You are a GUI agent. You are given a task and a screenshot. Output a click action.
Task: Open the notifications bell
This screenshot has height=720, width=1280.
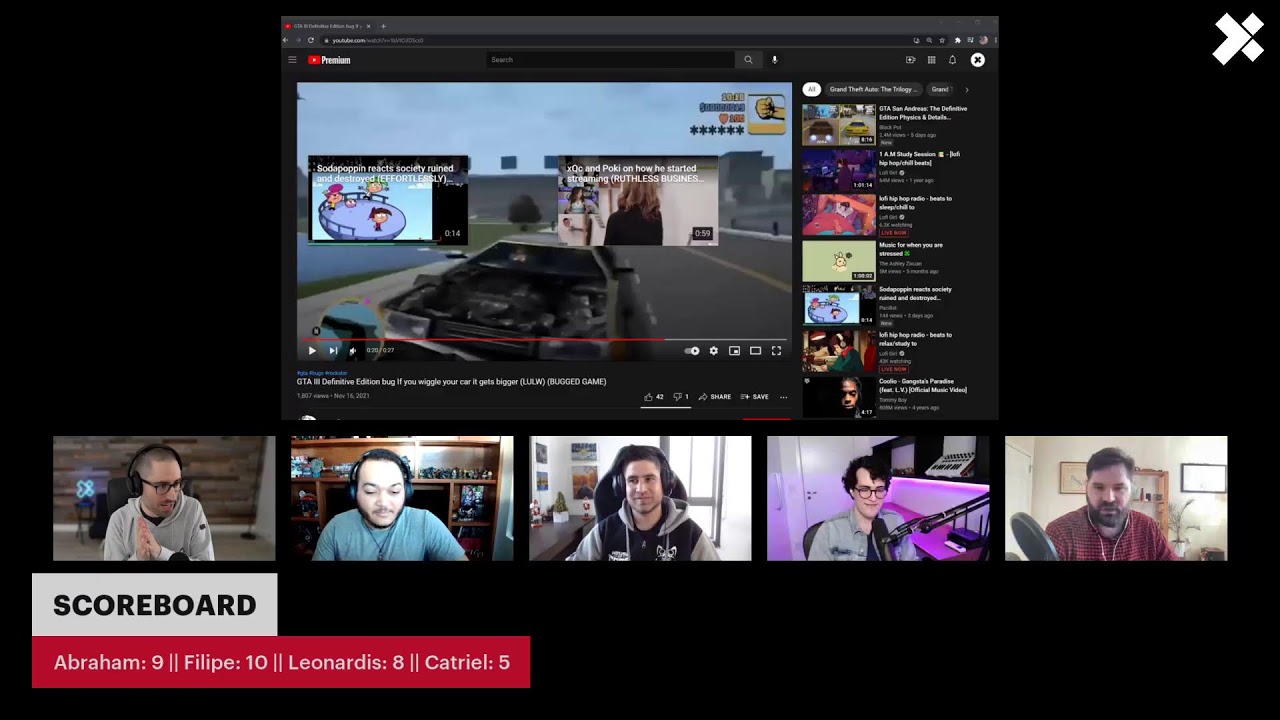click(x=952, y=60)
